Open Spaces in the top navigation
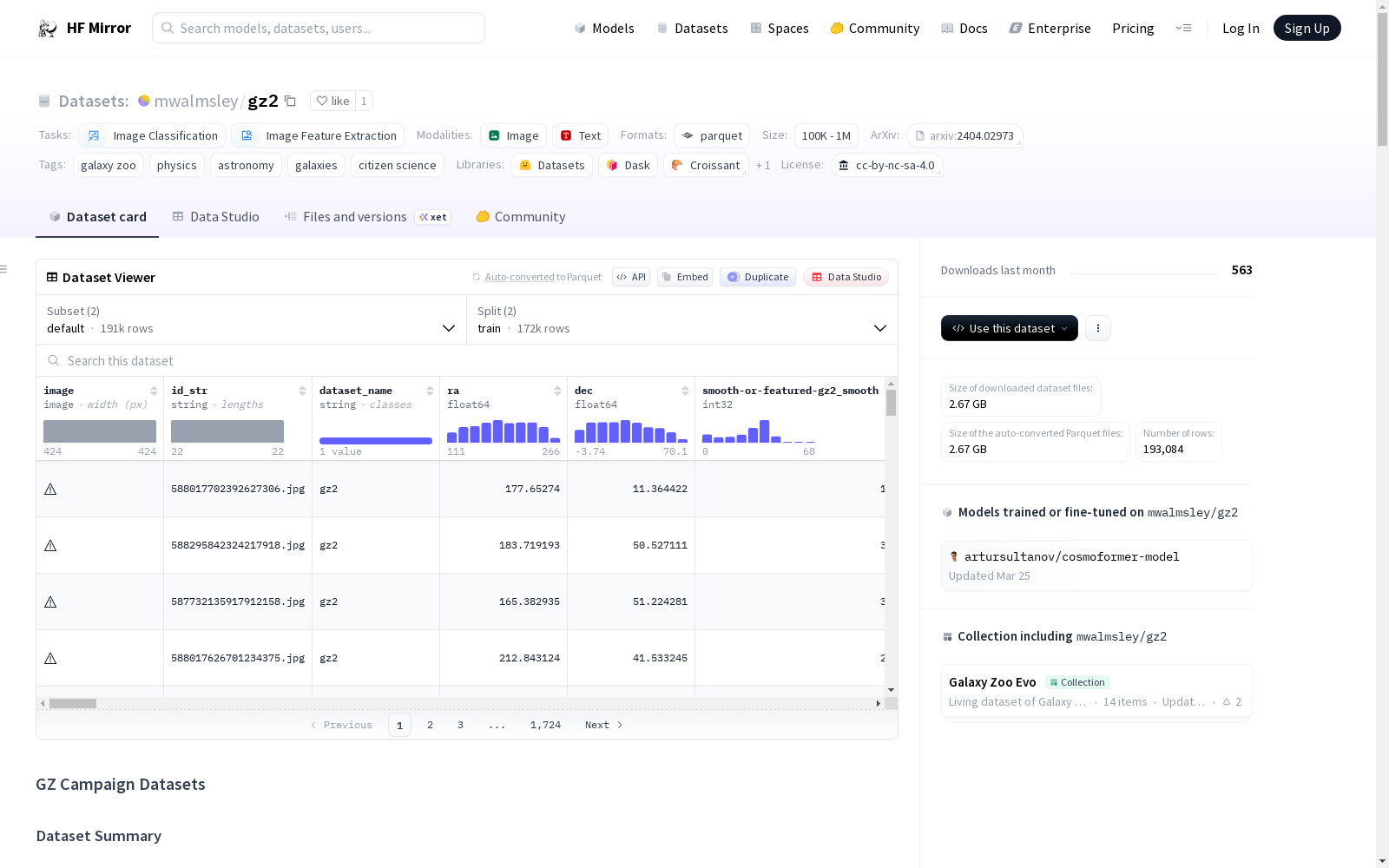 pyautogui.click(x=780, y=28)
